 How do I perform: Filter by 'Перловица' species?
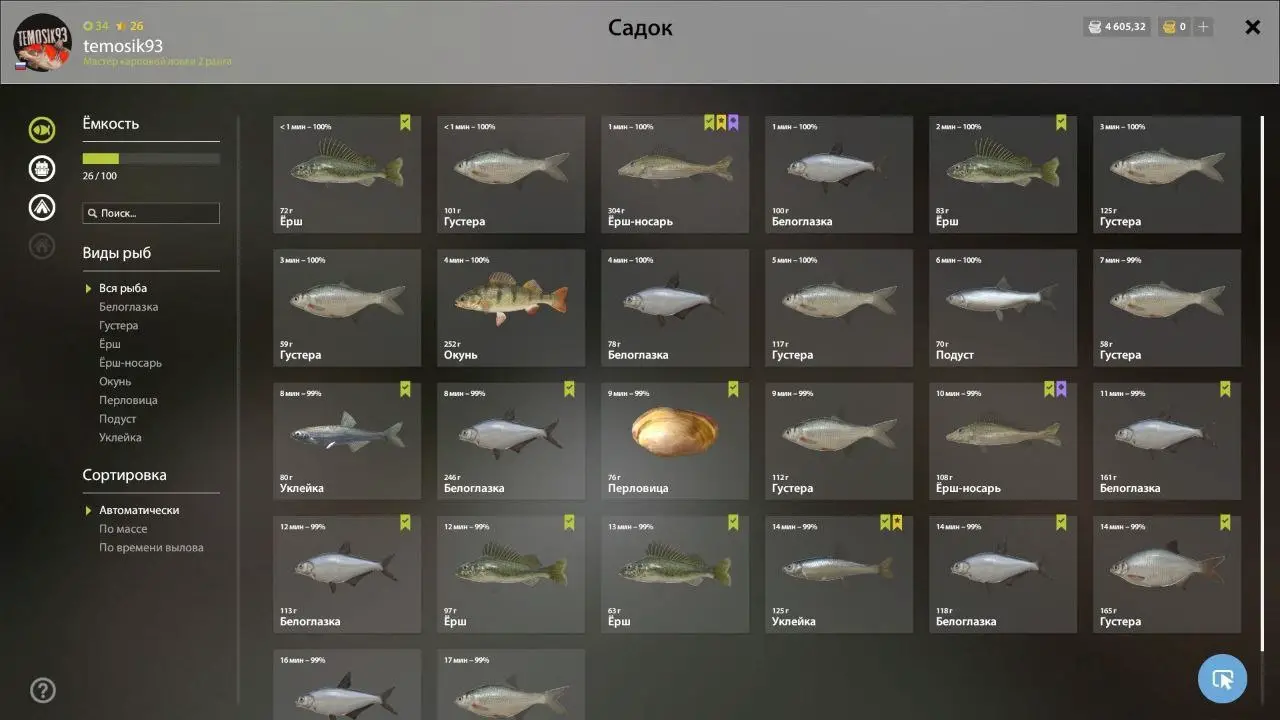click(128, 400)
